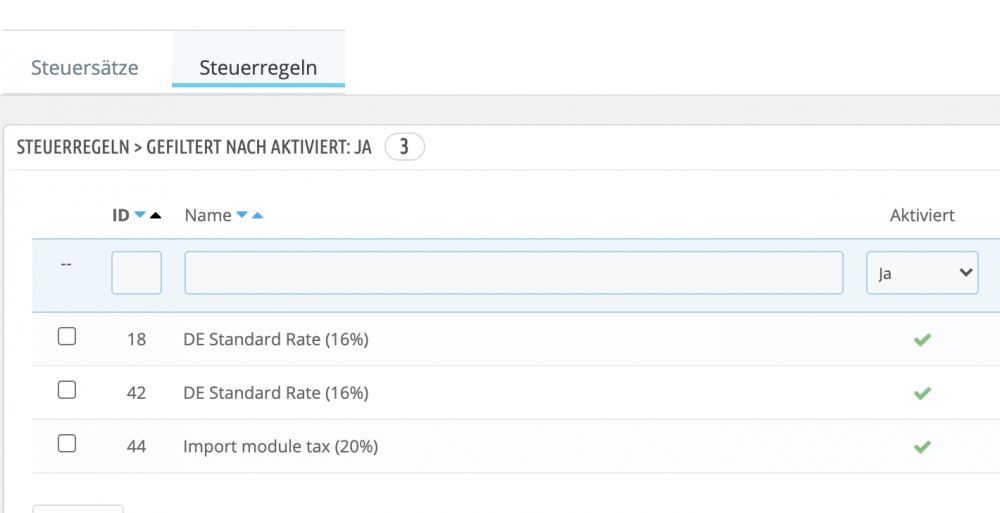Select checkbox for row ID 42
Screen dimensions: 1000x513
point(67,390)
